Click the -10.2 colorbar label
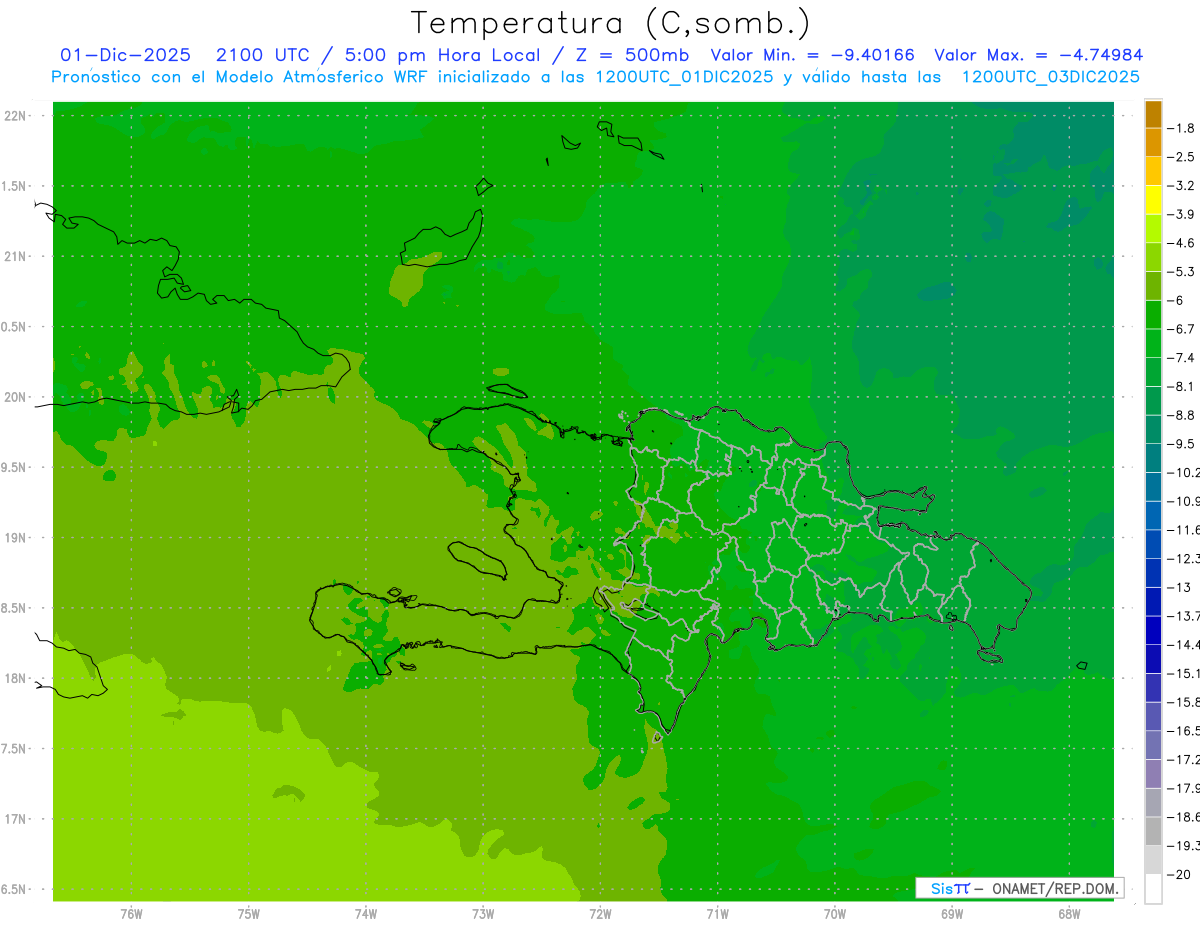 point(1183,472)
